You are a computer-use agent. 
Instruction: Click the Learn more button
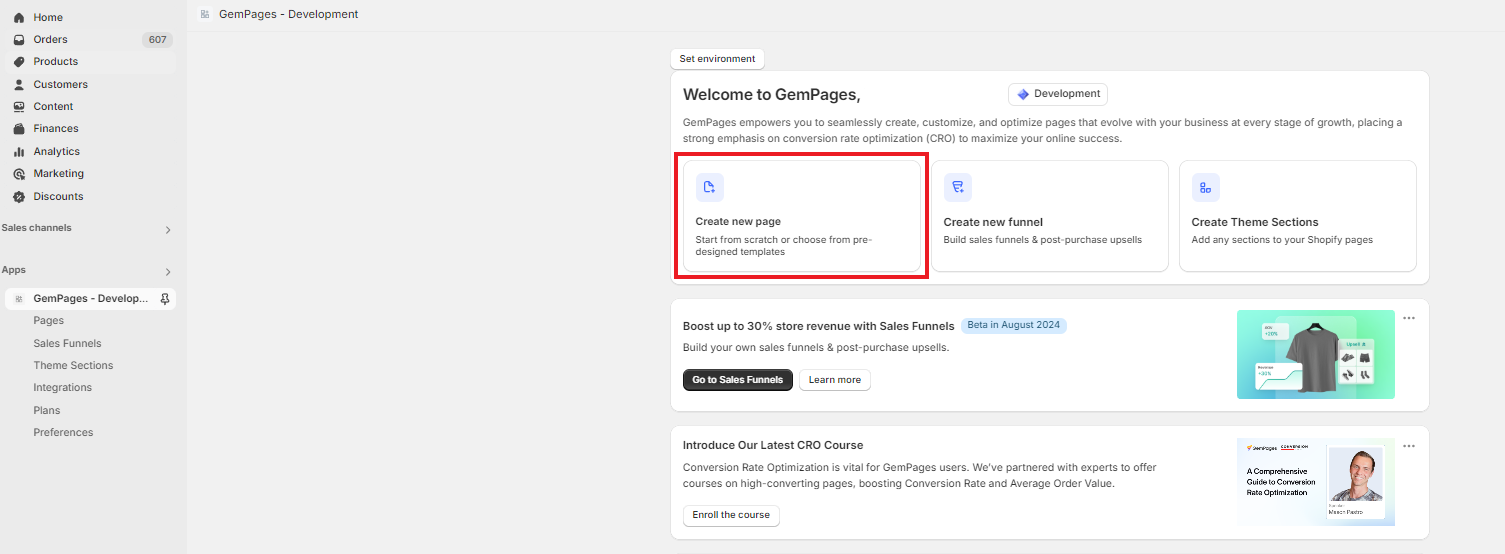(835, 380)
